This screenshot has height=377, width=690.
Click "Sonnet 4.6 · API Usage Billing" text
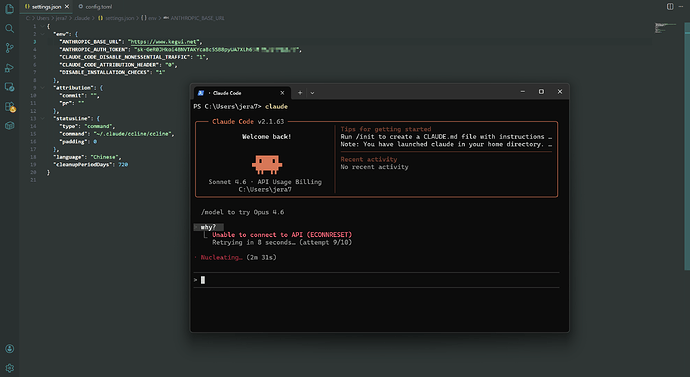(x=265, y=182)
